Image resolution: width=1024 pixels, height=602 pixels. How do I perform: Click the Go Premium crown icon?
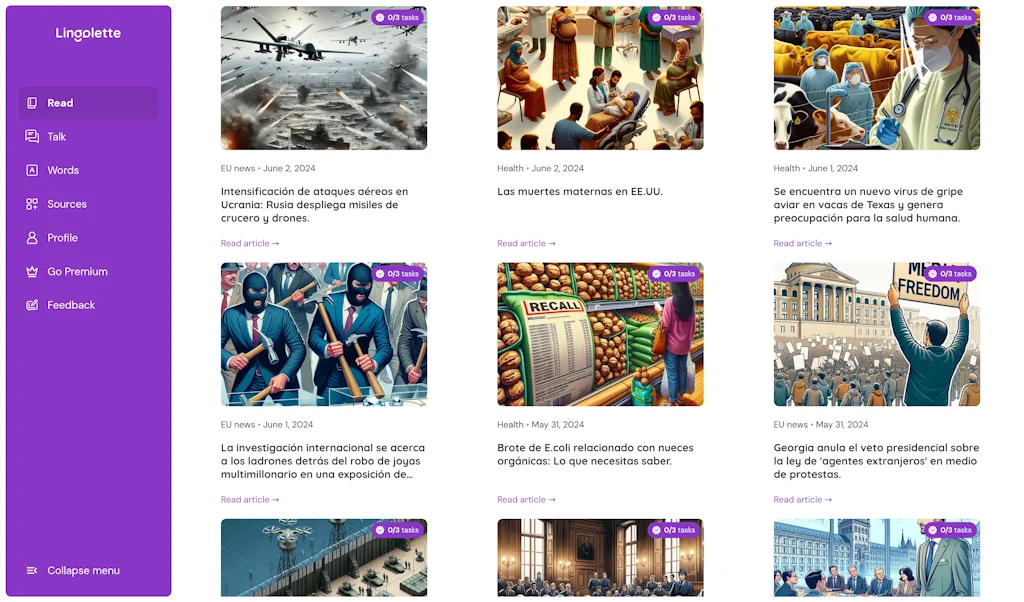tap(31, 272)
